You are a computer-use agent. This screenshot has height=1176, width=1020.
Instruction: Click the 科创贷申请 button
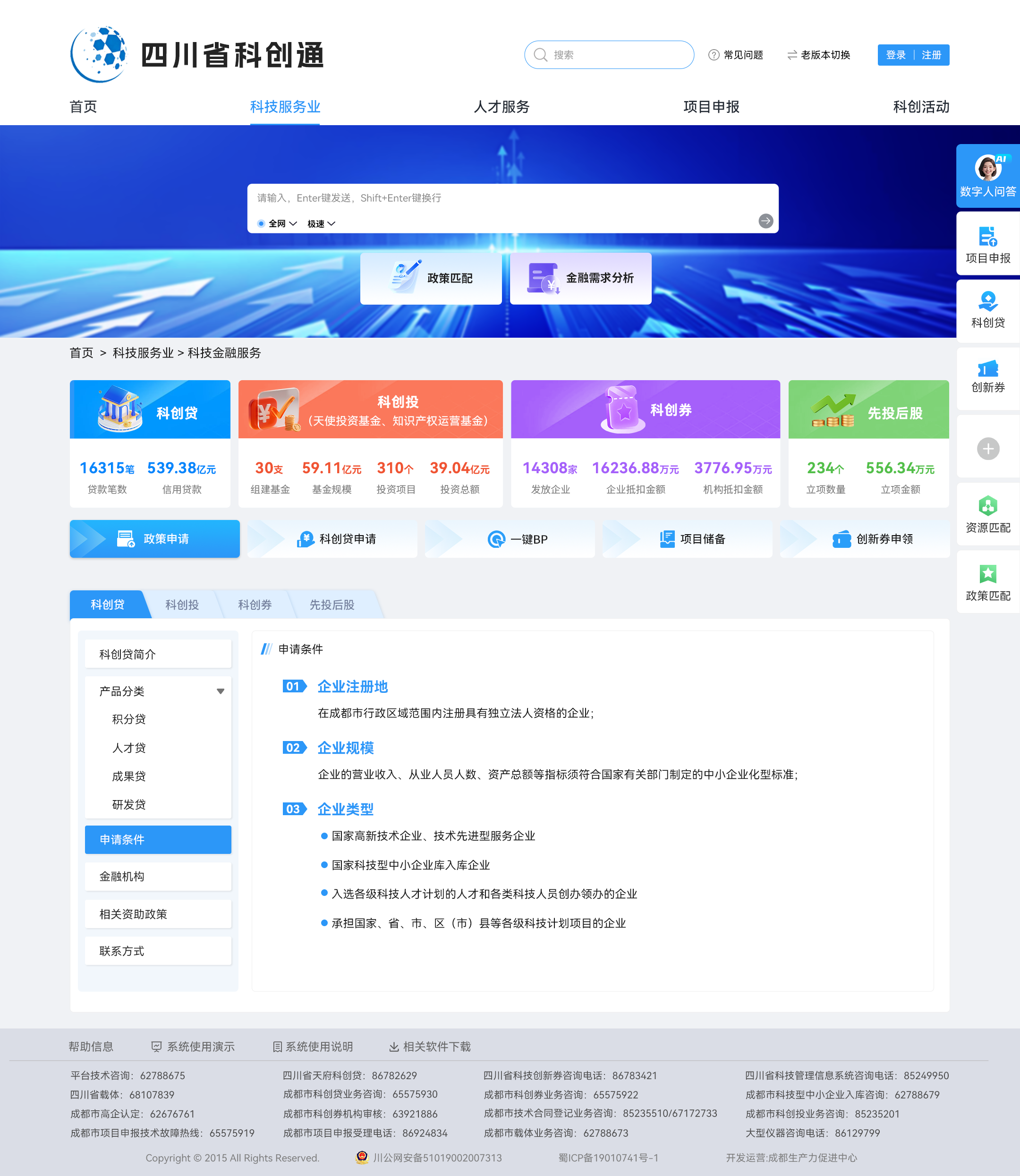pyautogui.click(x=336, y=539)
